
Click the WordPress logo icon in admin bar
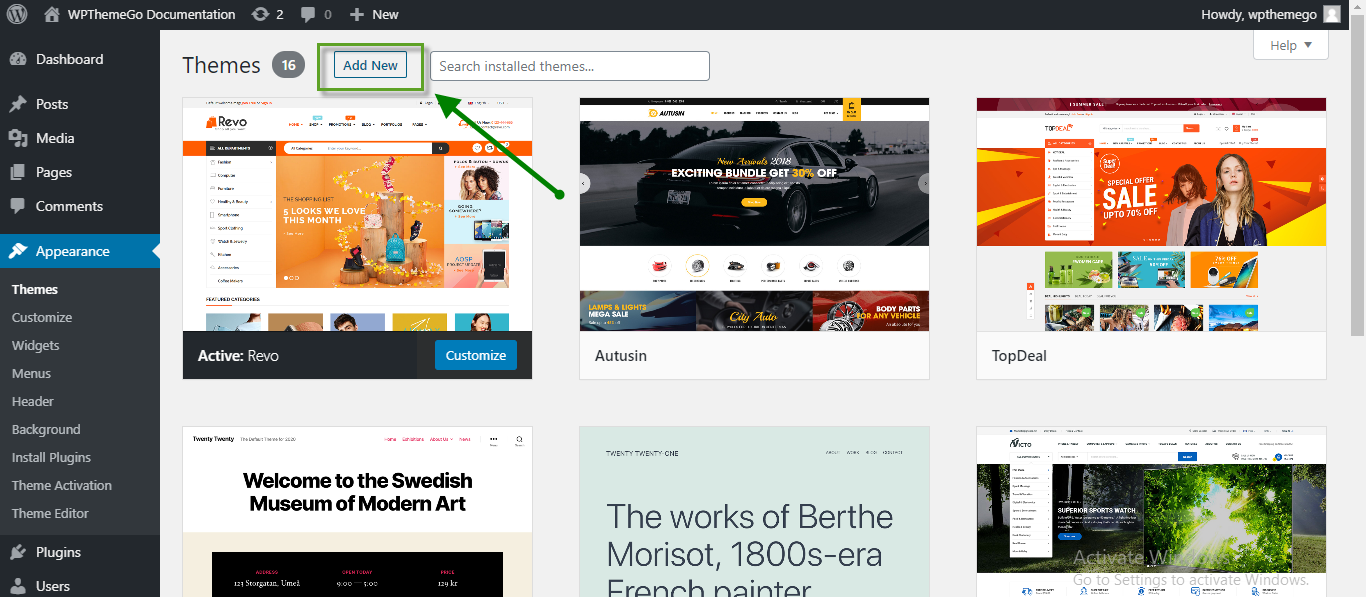21,14
